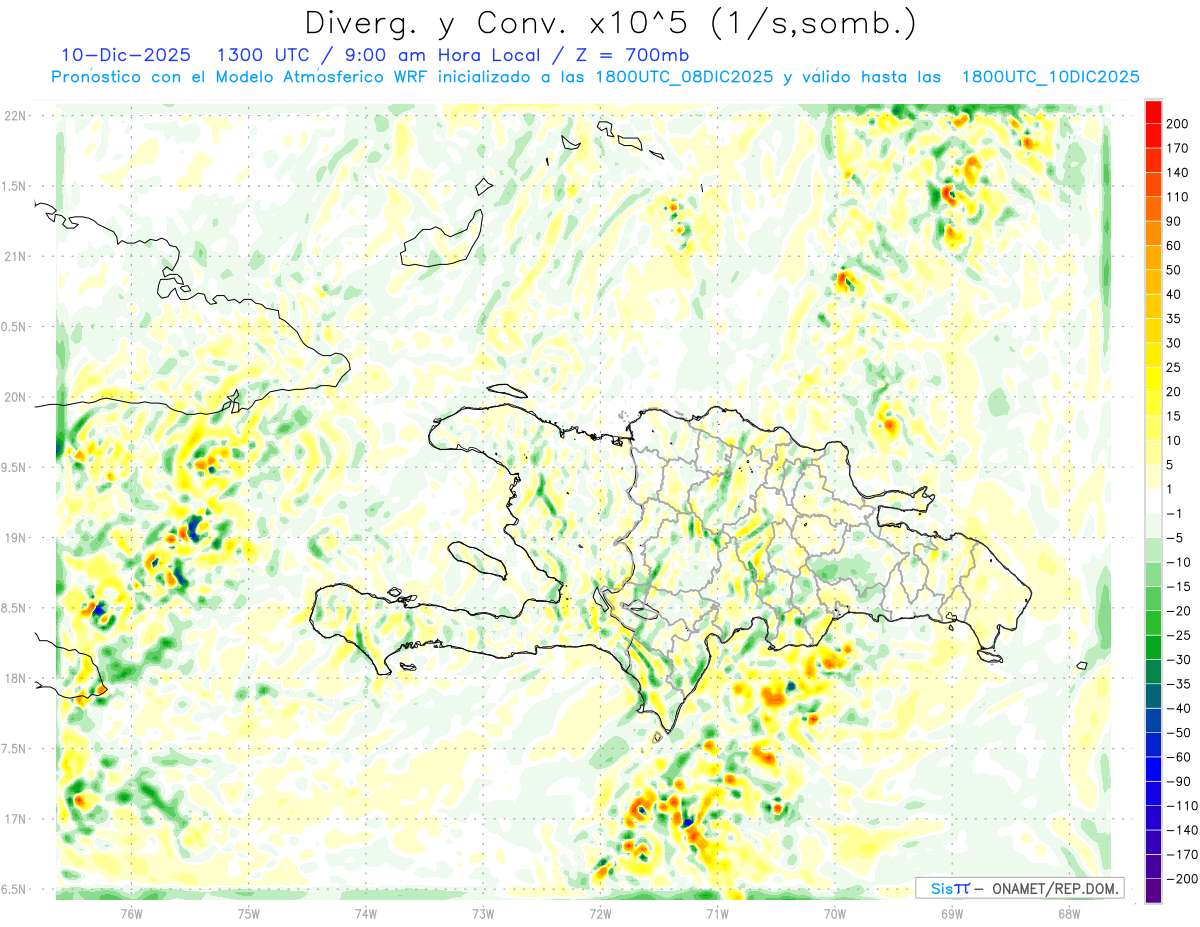Click the '22N' latitude label
The width and height of the screenshot is (1200, 927).
[16, 116]
